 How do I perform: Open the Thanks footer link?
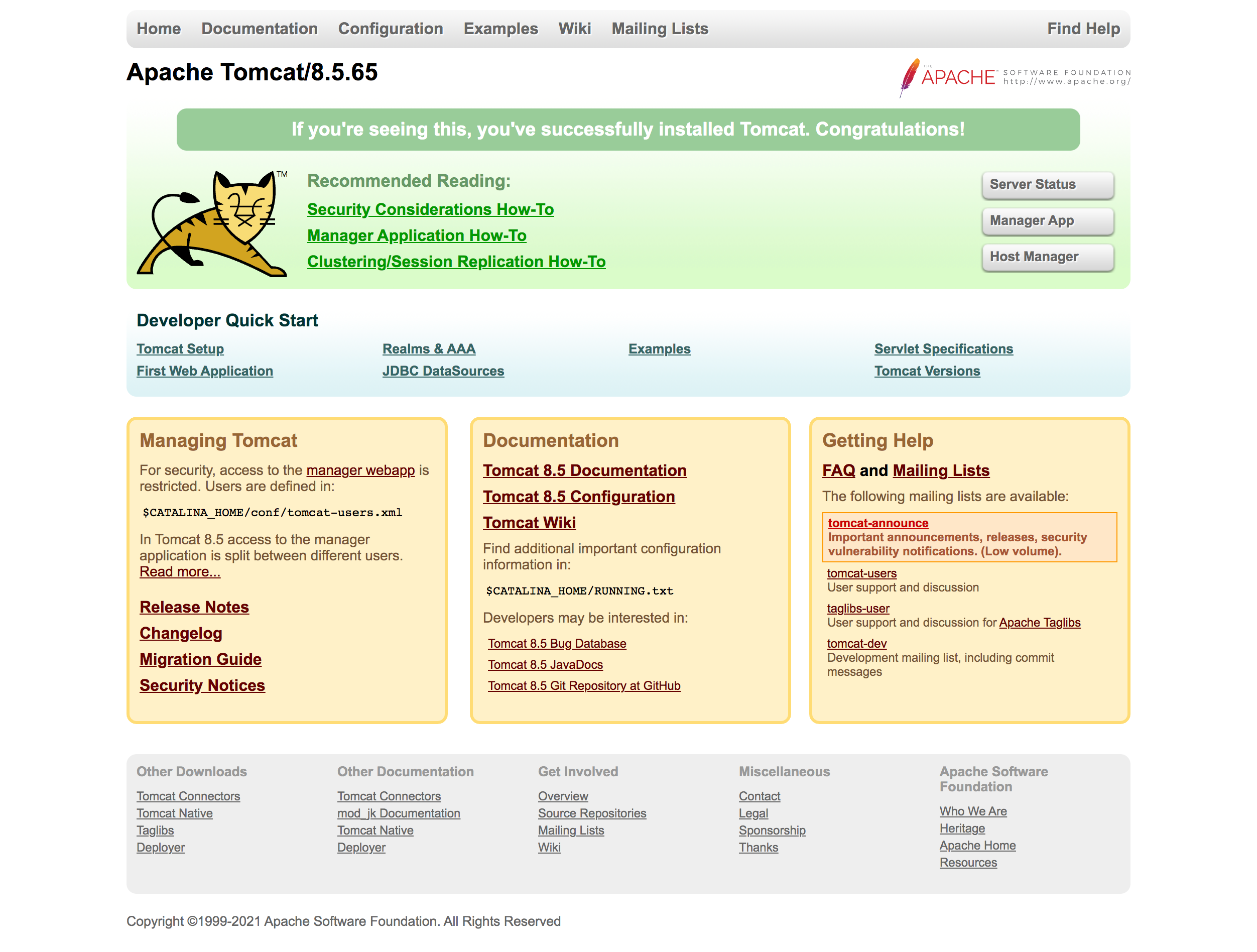pyautogui.click(x=758, y=847)
